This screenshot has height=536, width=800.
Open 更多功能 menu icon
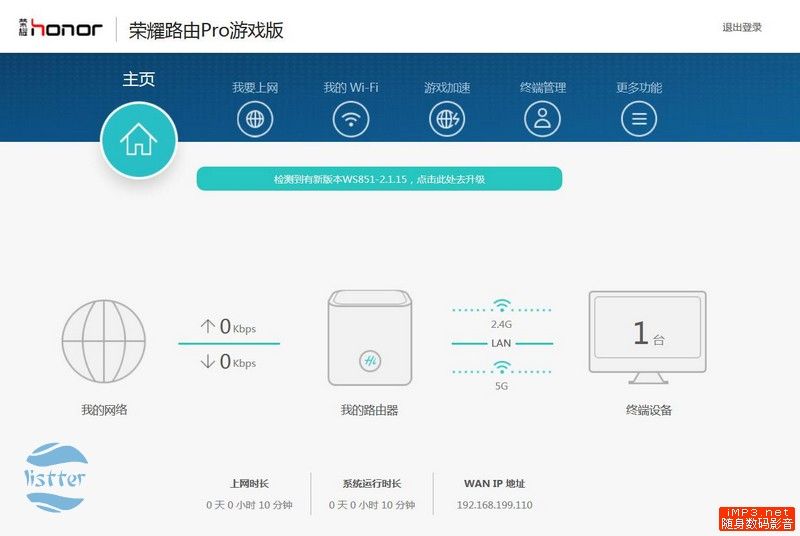639,119
